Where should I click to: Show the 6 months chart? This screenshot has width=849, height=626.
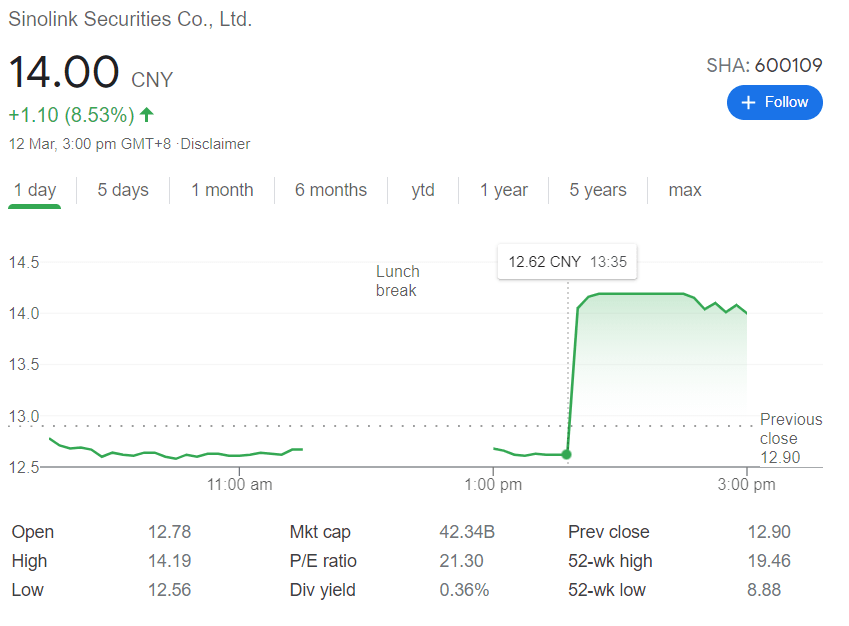pyautogui.click(x=331, y=190)
